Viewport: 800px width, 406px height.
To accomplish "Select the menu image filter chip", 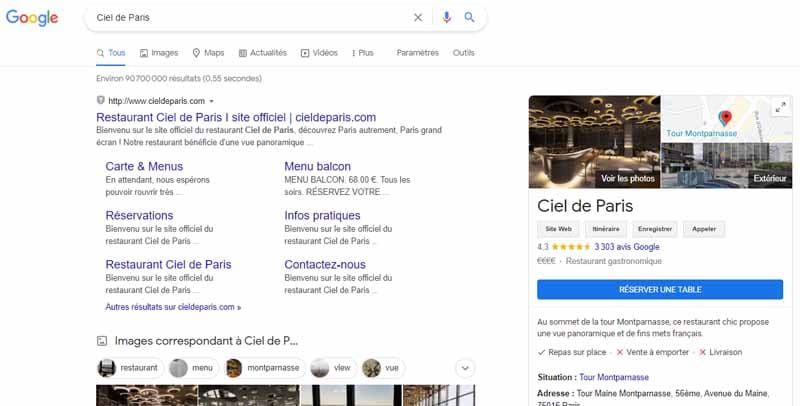I will pos(193,368).
